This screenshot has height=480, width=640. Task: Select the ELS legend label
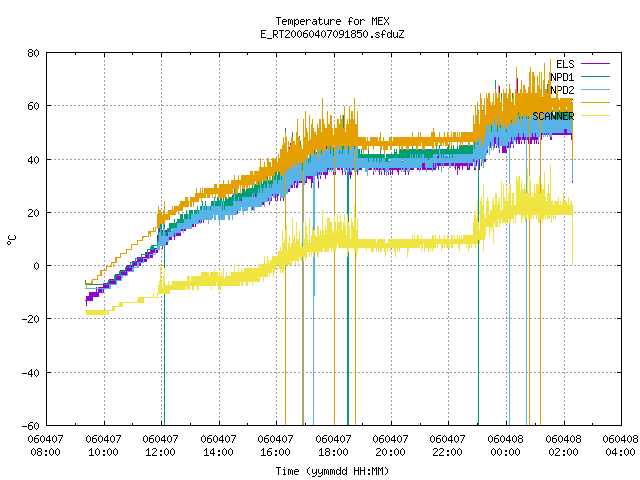565,64
